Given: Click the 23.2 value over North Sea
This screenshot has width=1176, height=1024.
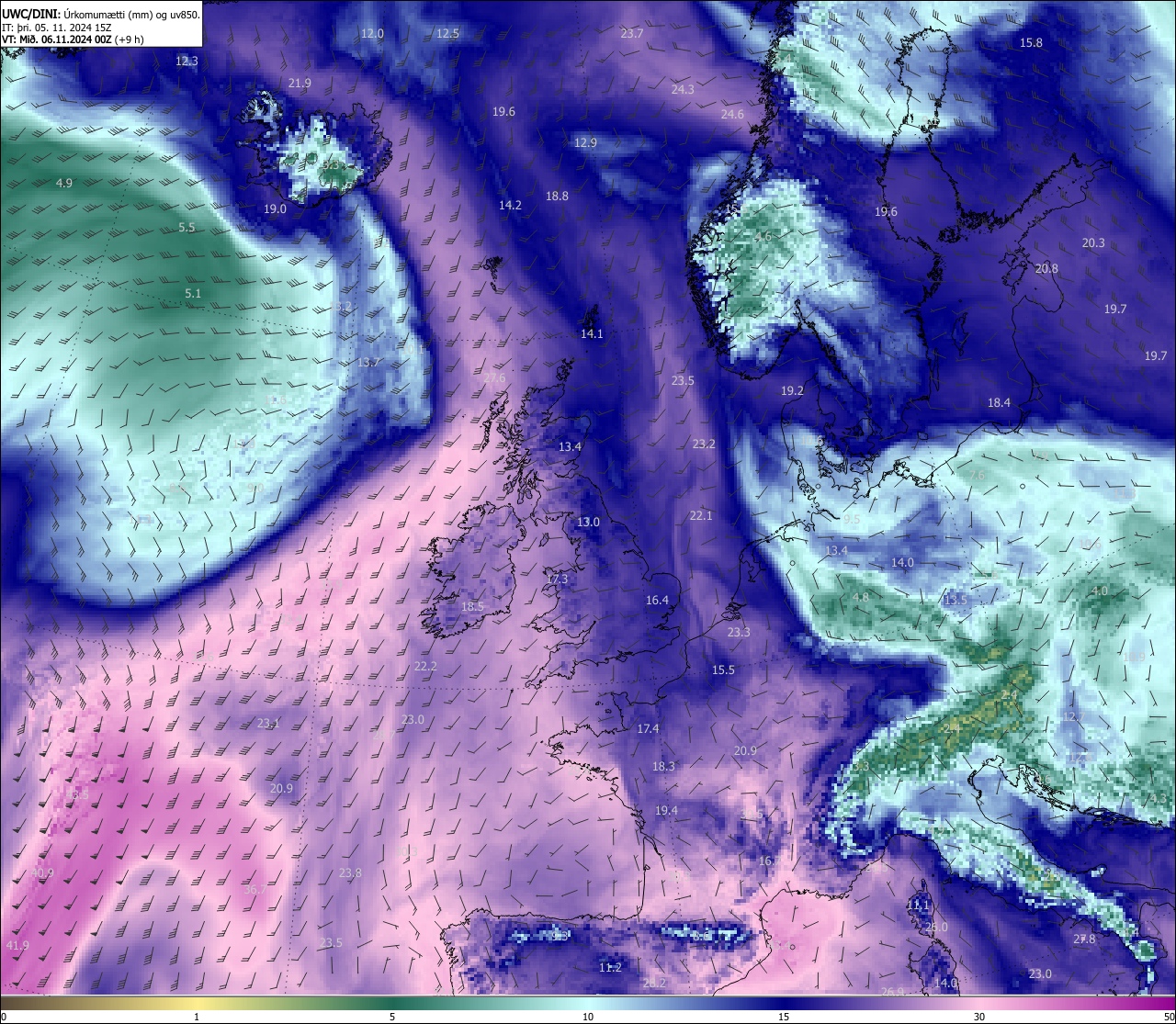Looking at the screenshot, I should [x=704, y=444].
